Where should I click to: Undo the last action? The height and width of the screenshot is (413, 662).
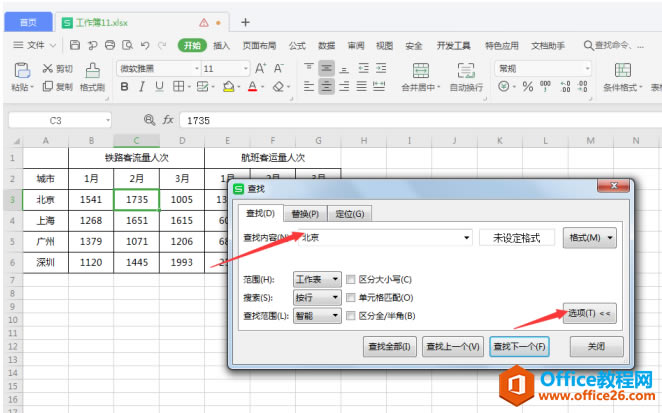click(145, 45)
